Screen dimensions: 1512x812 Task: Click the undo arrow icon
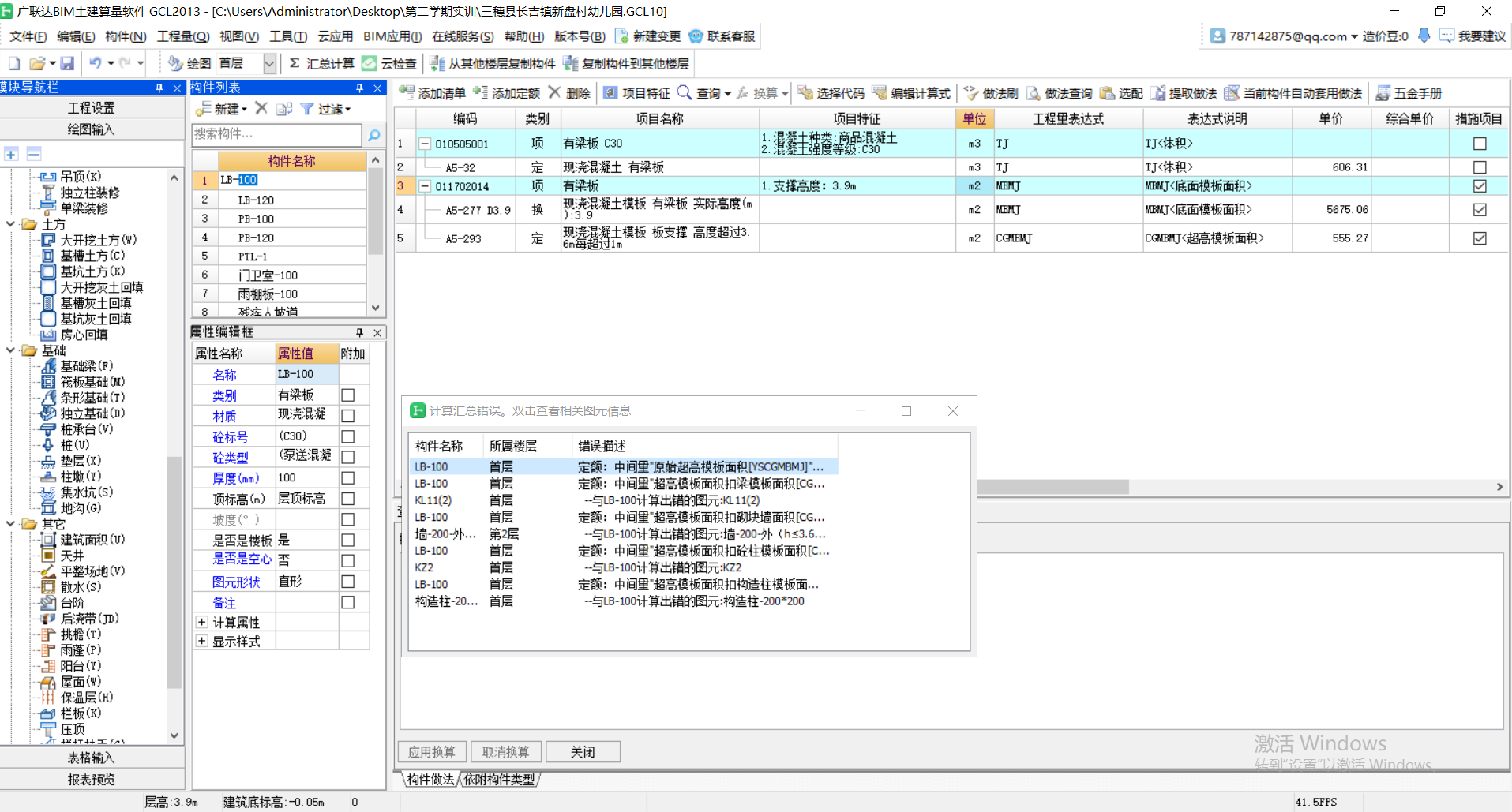pyautogui.click(x=96, y=63)
